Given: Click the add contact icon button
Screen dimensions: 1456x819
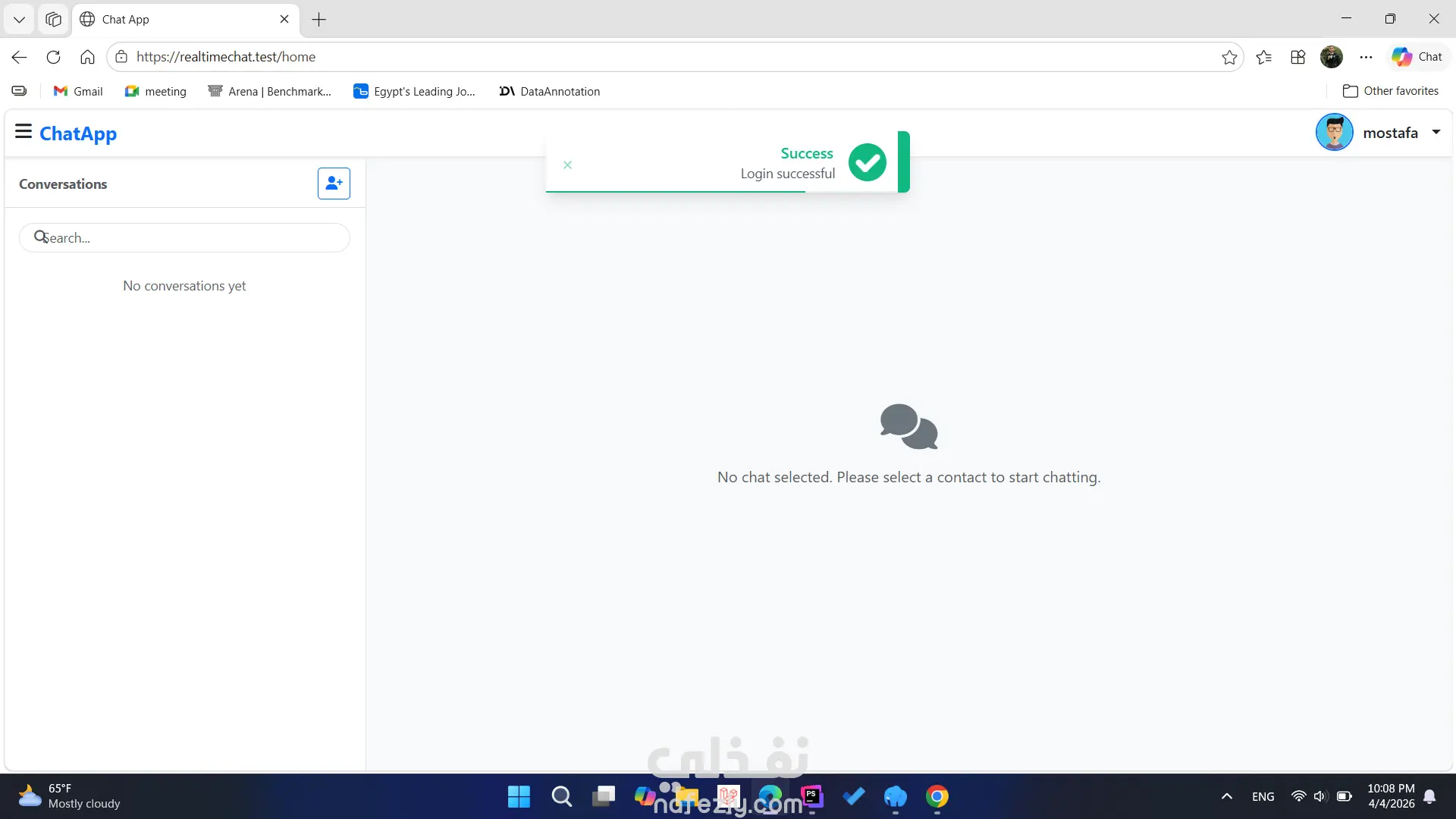Looking at the screenshot, I should [334, 184].
